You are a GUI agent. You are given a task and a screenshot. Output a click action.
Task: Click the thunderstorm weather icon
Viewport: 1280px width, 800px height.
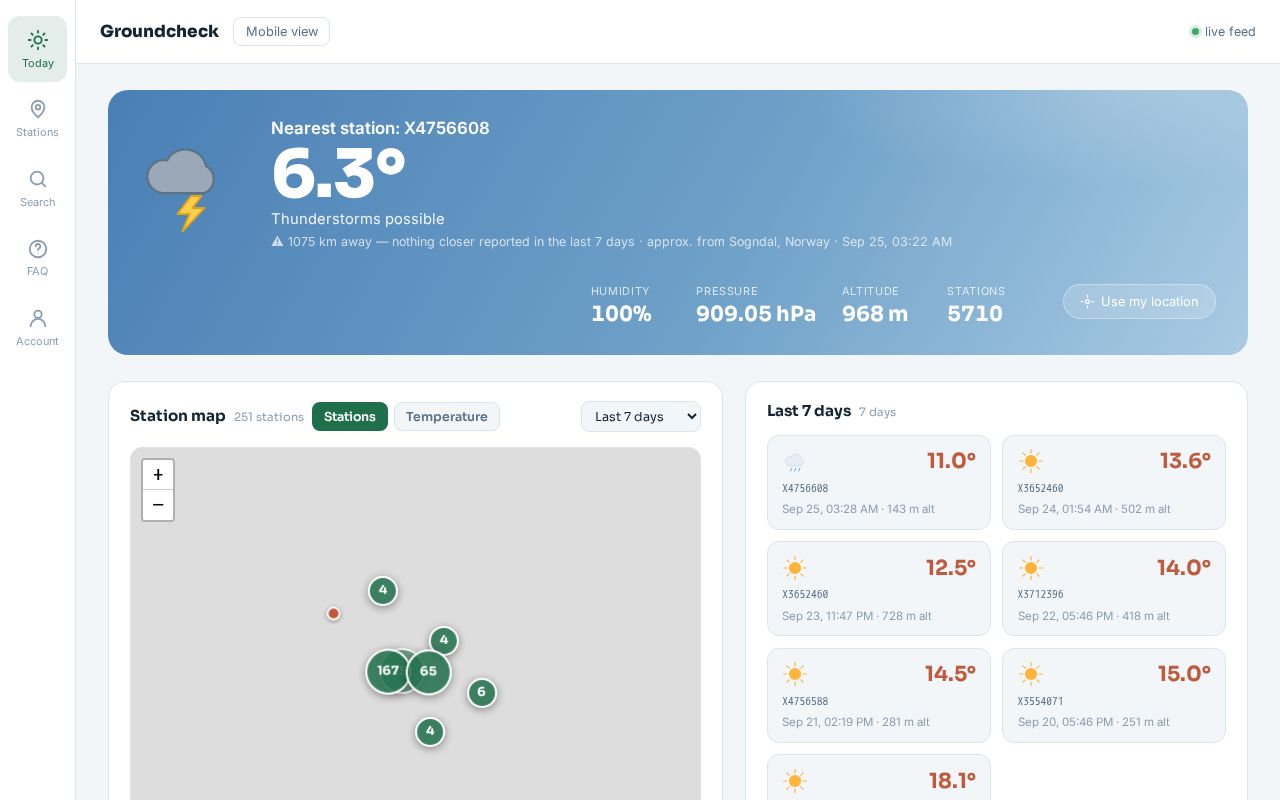pos(181,190)
